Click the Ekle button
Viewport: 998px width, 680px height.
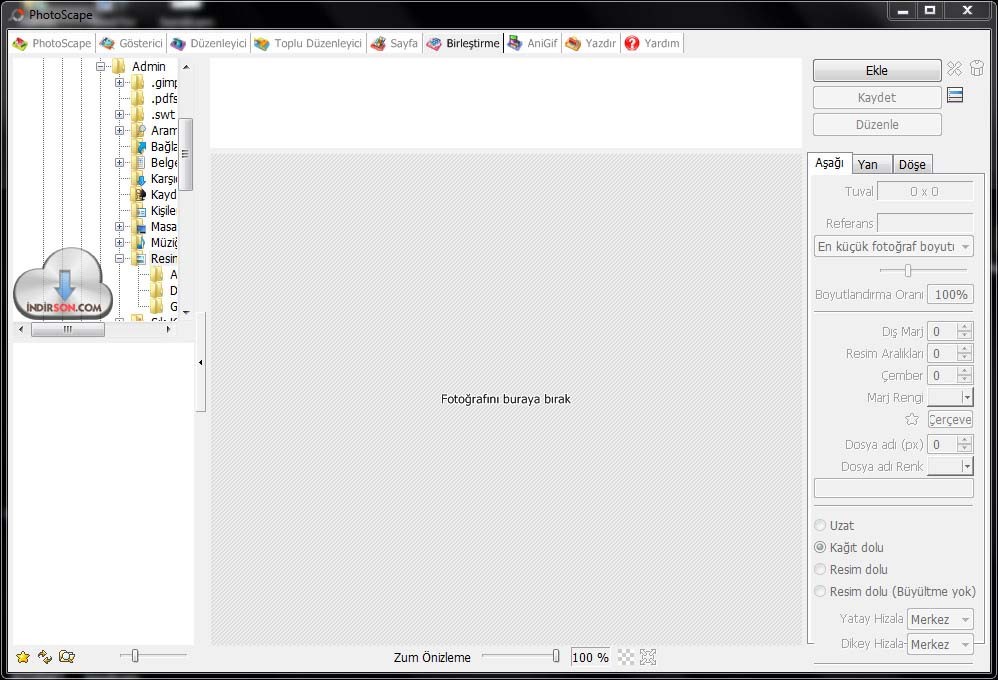(877, 71)
